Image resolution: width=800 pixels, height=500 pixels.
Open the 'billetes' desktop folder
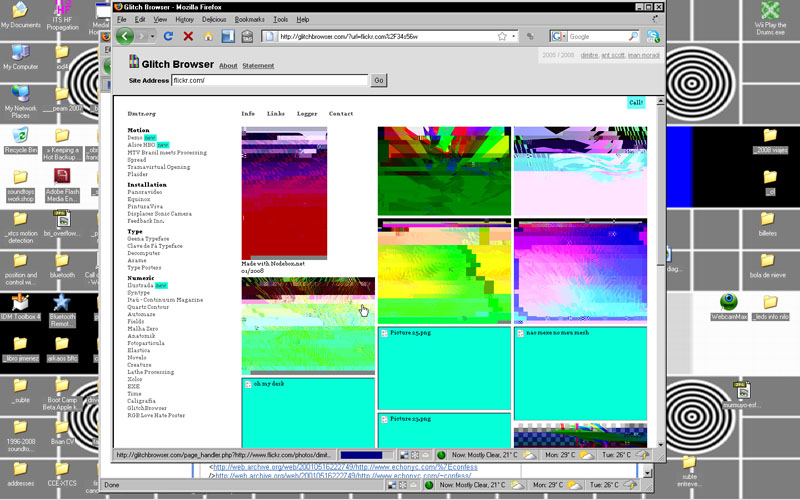[x=767, y=223]
